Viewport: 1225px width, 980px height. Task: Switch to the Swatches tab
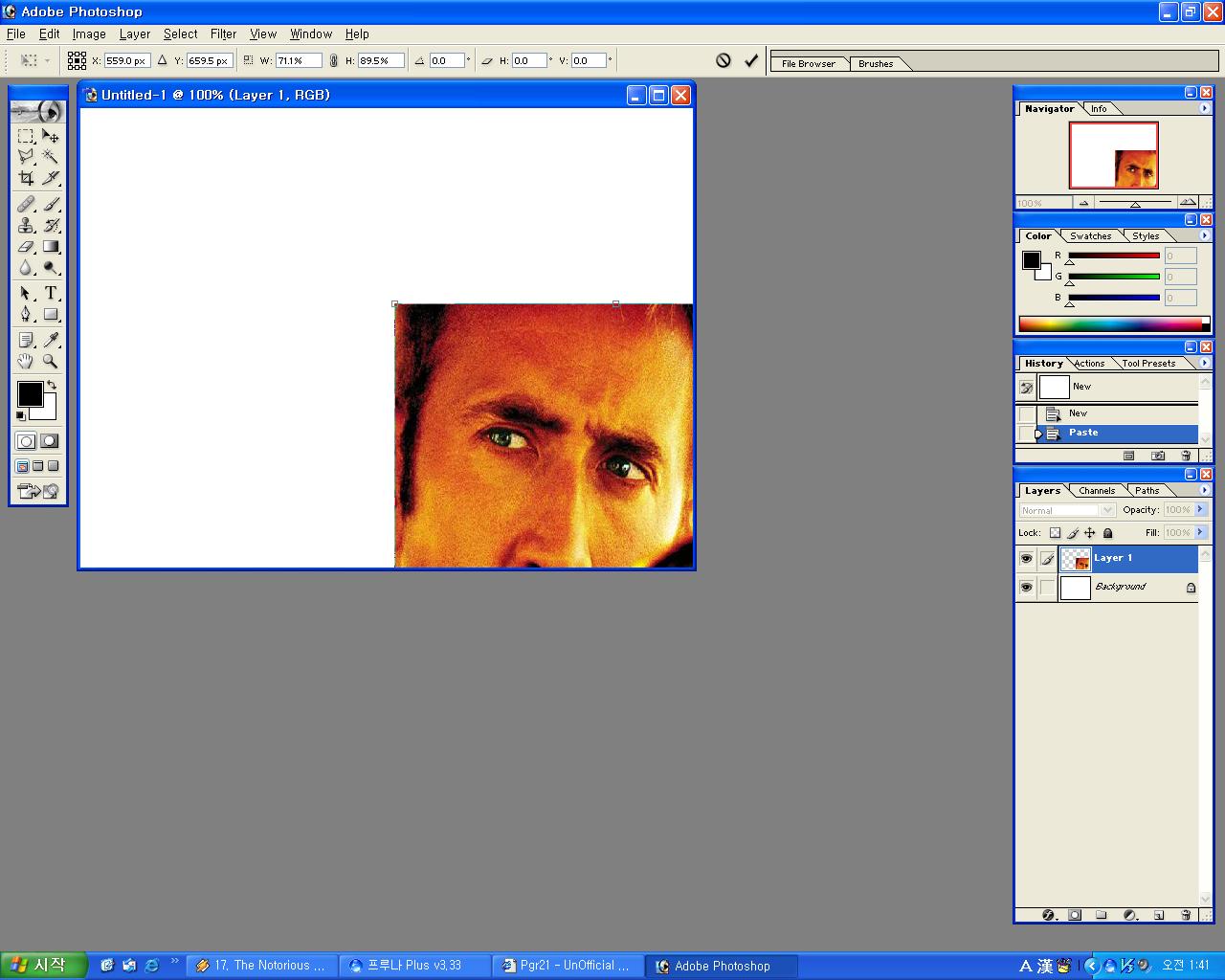[x=1090, y=235]
